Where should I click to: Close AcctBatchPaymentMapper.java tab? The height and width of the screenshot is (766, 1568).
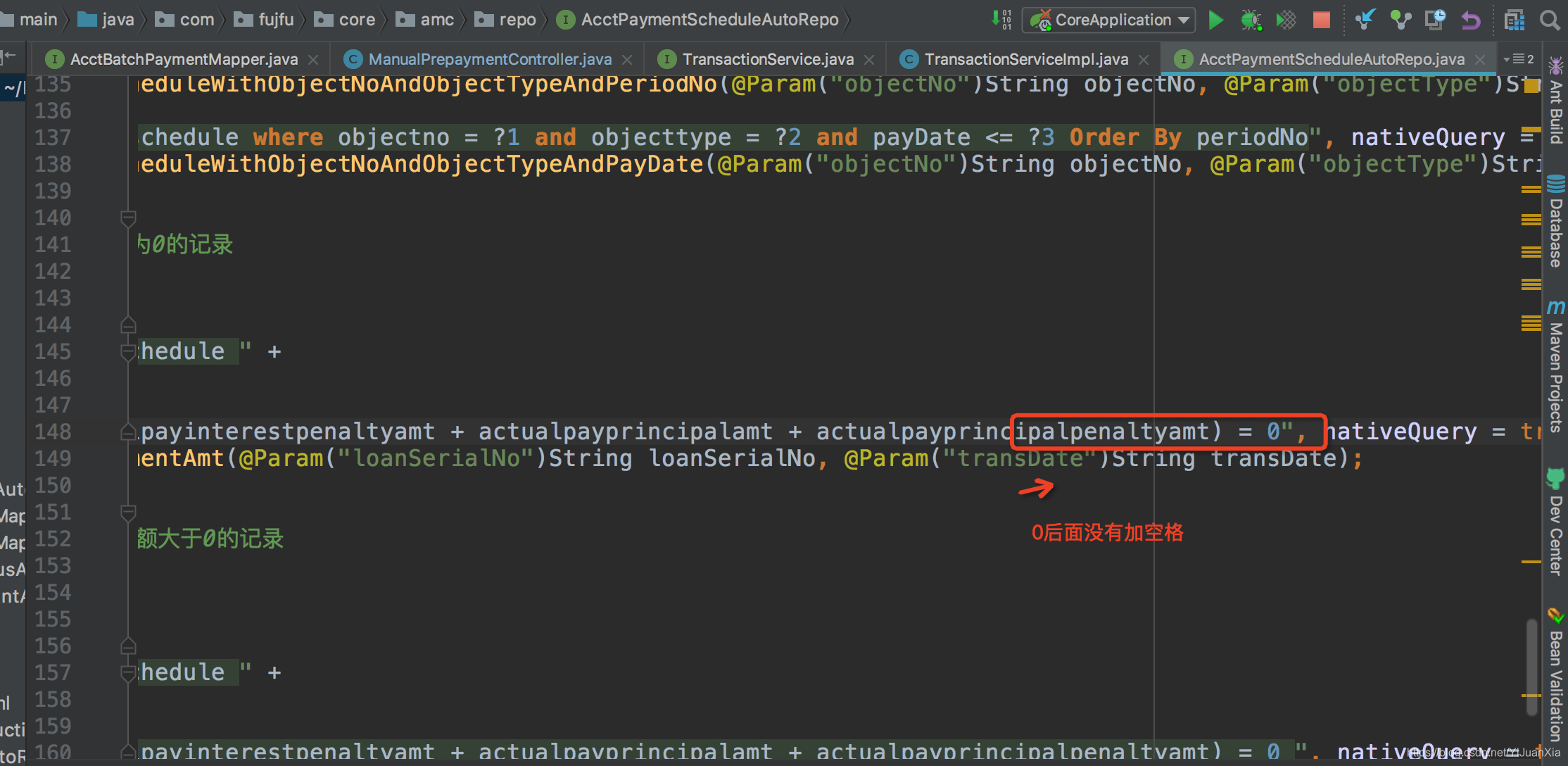(x=313, y=60)
